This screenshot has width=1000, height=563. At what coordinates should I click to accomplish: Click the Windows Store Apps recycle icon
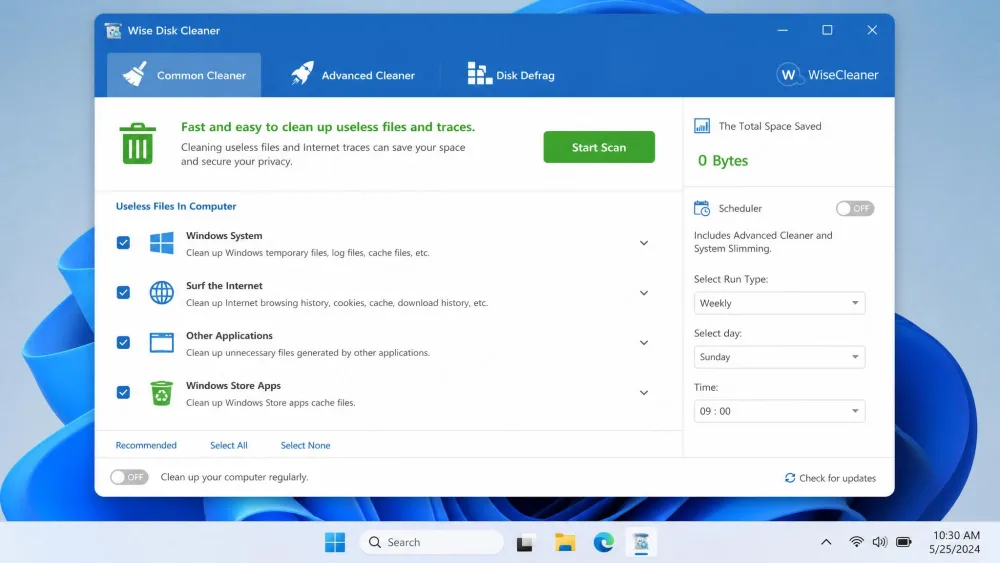[x=161, y=393]
